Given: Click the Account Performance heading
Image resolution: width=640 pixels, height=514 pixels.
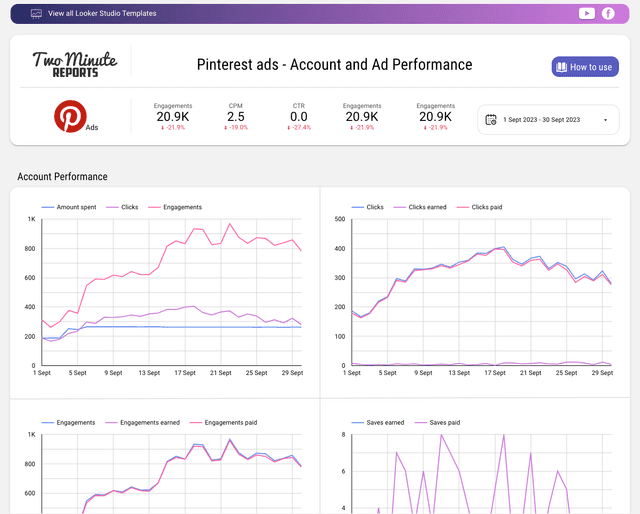Looking at the screenshot, I should 62,176.
